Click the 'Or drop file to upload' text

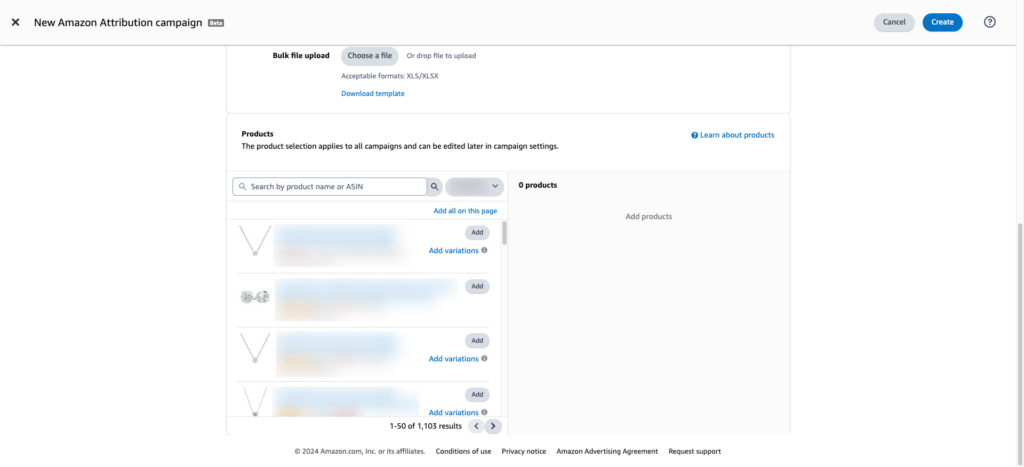(441, 56)
